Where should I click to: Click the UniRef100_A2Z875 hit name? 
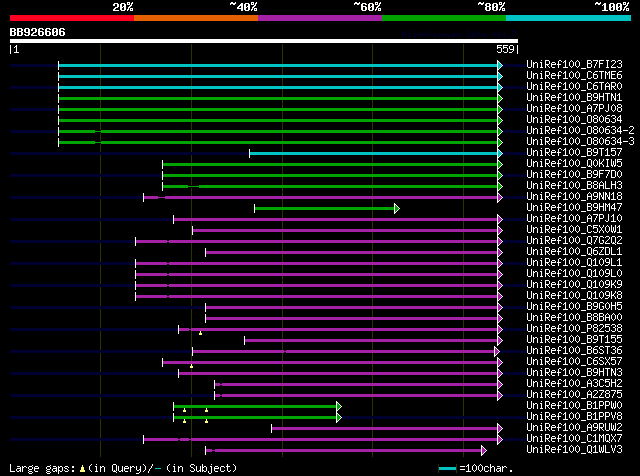point(574,395)
